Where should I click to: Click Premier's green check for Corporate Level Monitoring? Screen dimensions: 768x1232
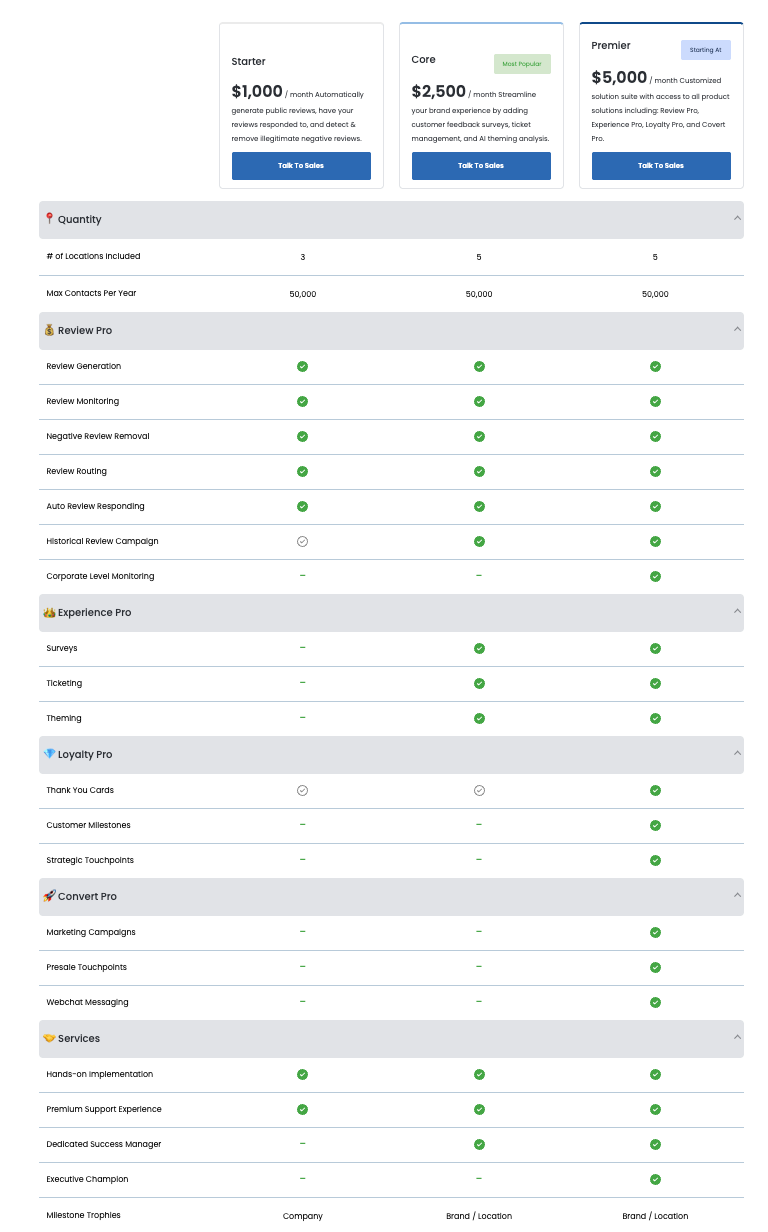pos(655,576)
